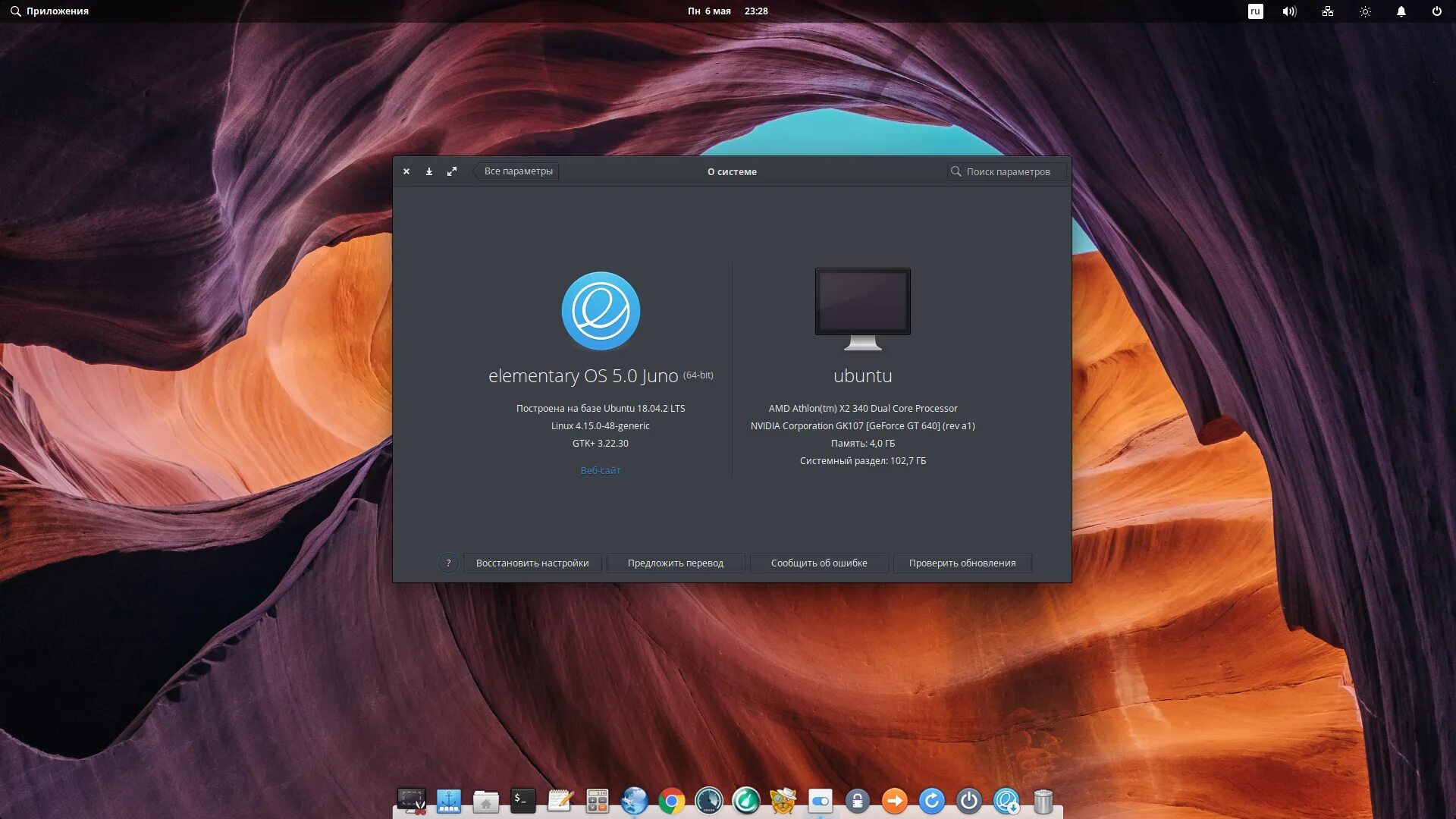The width and height of the screenshot is (1456, 819).
Task: Click blue restart dock icon
Action: pyautogui.click(x=932, y=801)
